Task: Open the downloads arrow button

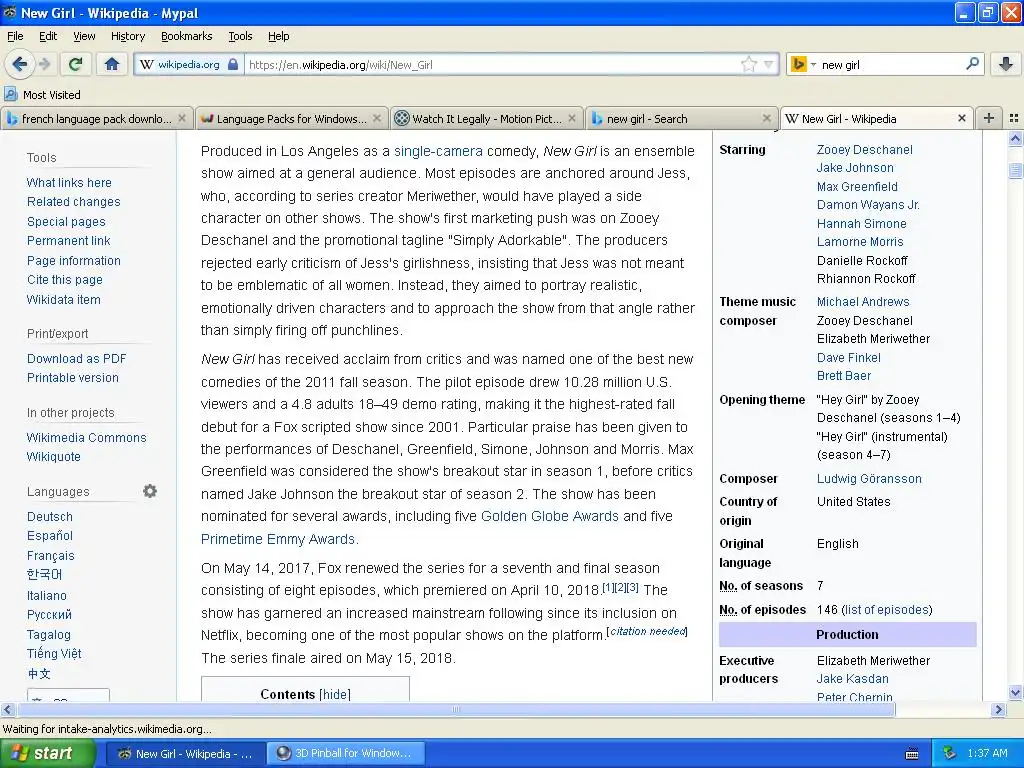Action: click(1006, 64)
